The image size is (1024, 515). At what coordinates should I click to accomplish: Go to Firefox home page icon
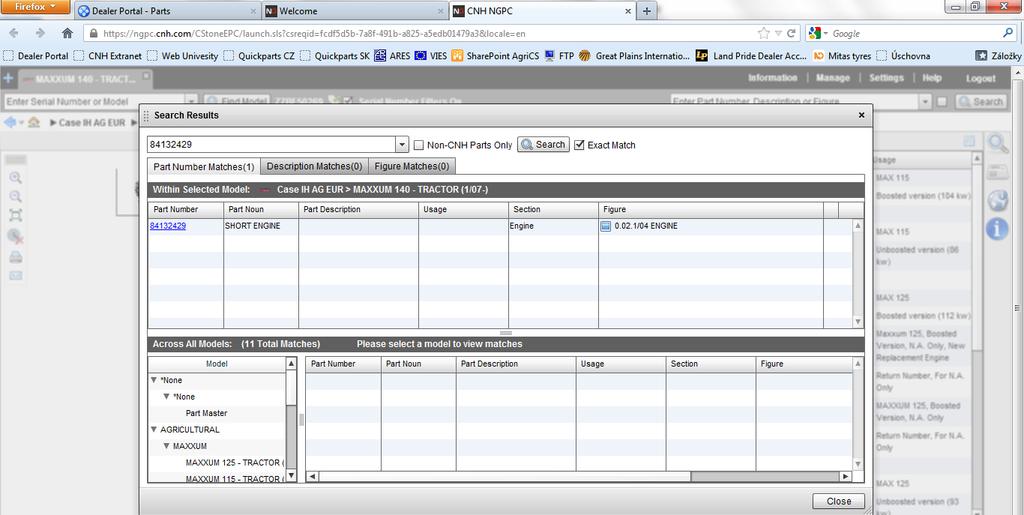tap(67, 33)
